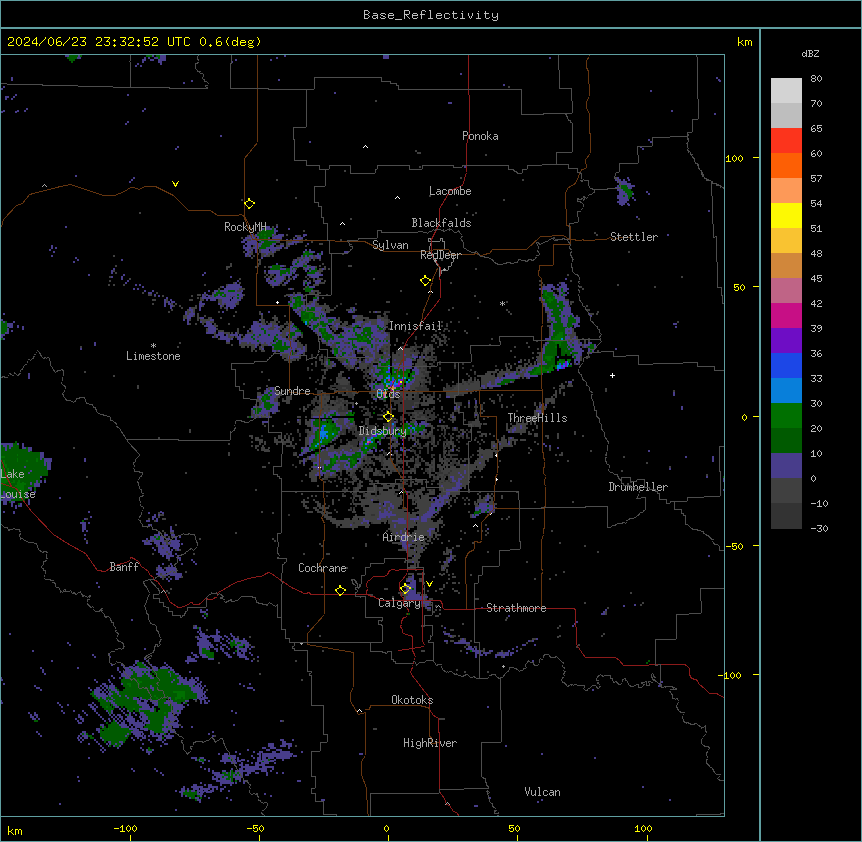Click the HighRiver city label
The image size is (862, 842).
[430, 743]
